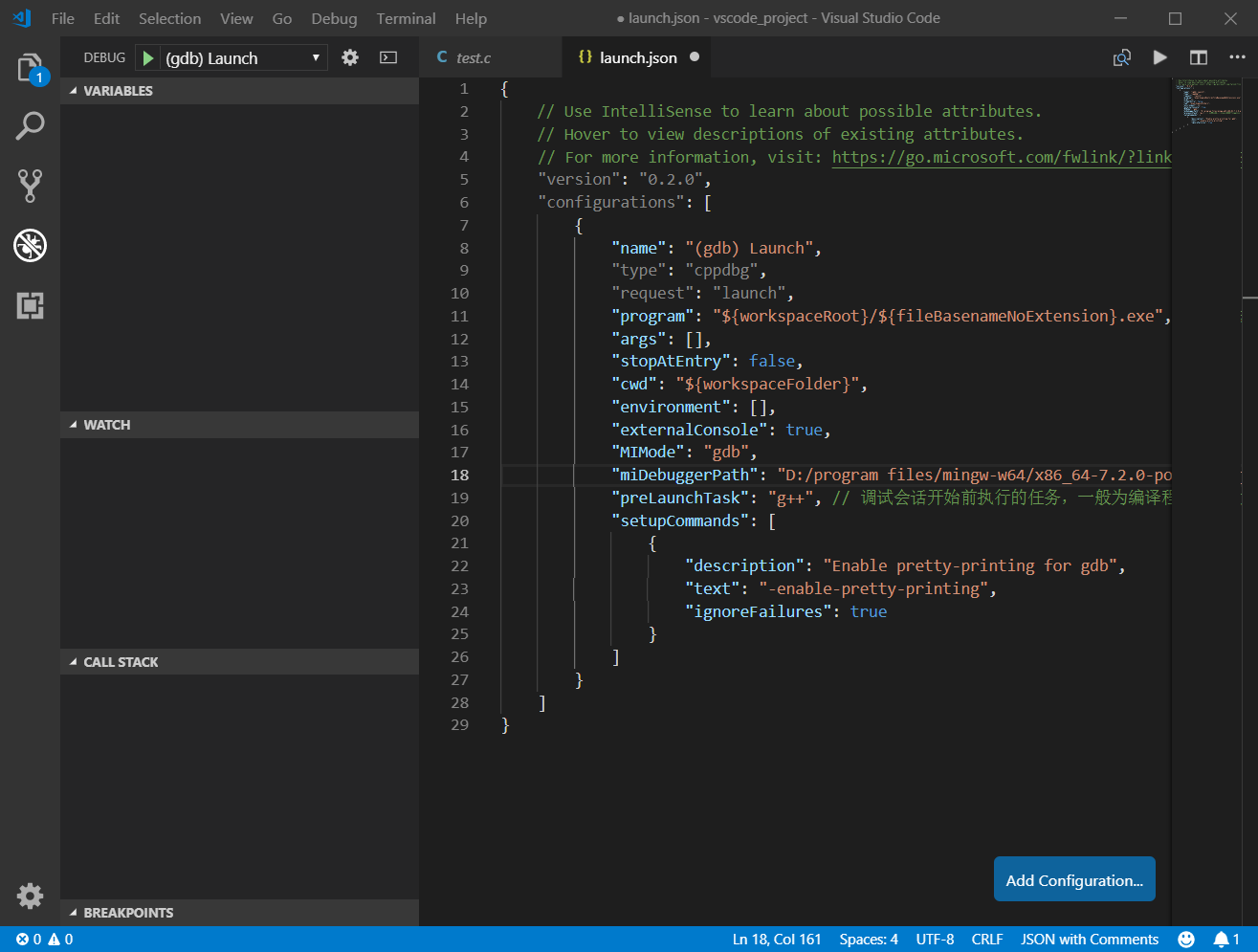Click Ln 18, Col 161 status item

[x=777, y=940]
